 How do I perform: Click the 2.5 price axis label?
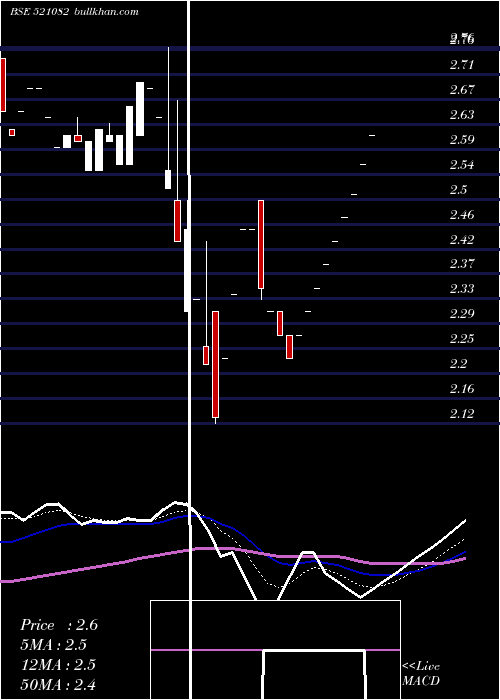458,190
